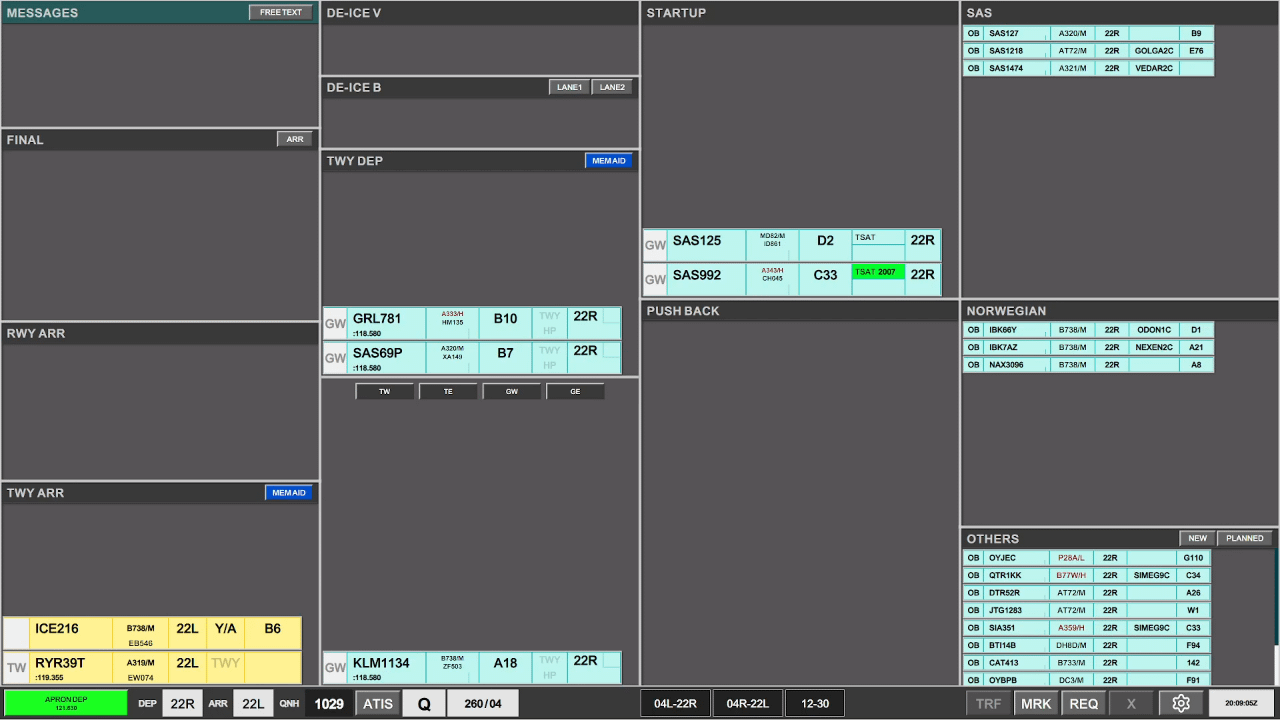Click the REQ button in bottom bar
1280x720 pixels.
1084,703
